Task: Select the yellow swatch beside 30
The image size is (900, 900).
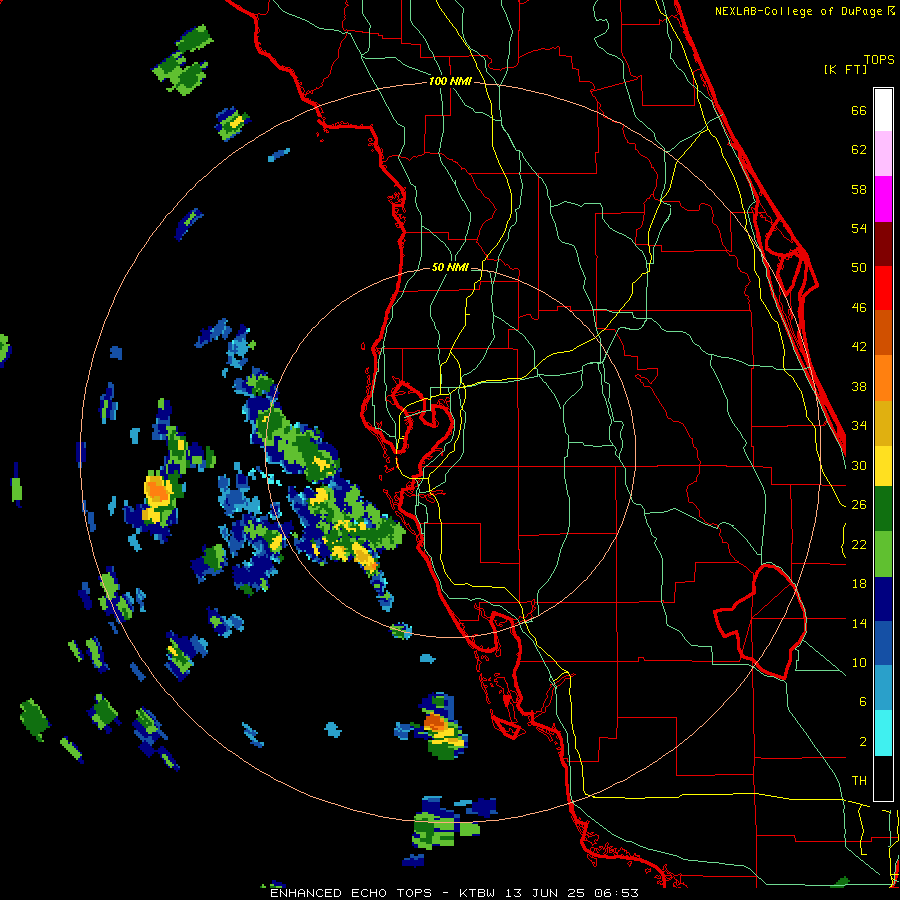Action: coord(883,466)
